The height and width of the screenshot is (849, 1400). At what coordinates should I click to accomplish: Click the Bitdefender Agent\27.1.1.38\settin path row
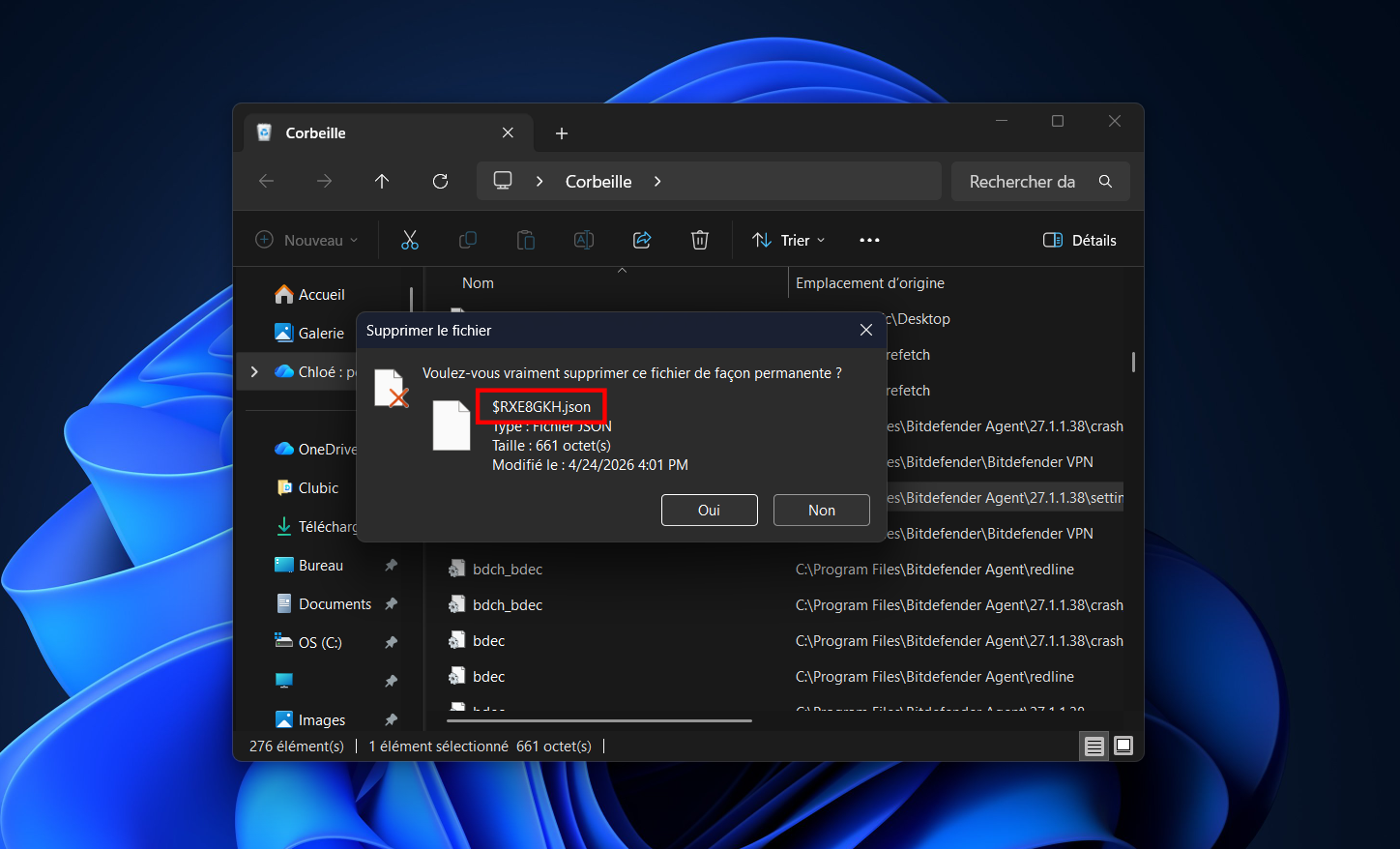[x=1004, y=497]
